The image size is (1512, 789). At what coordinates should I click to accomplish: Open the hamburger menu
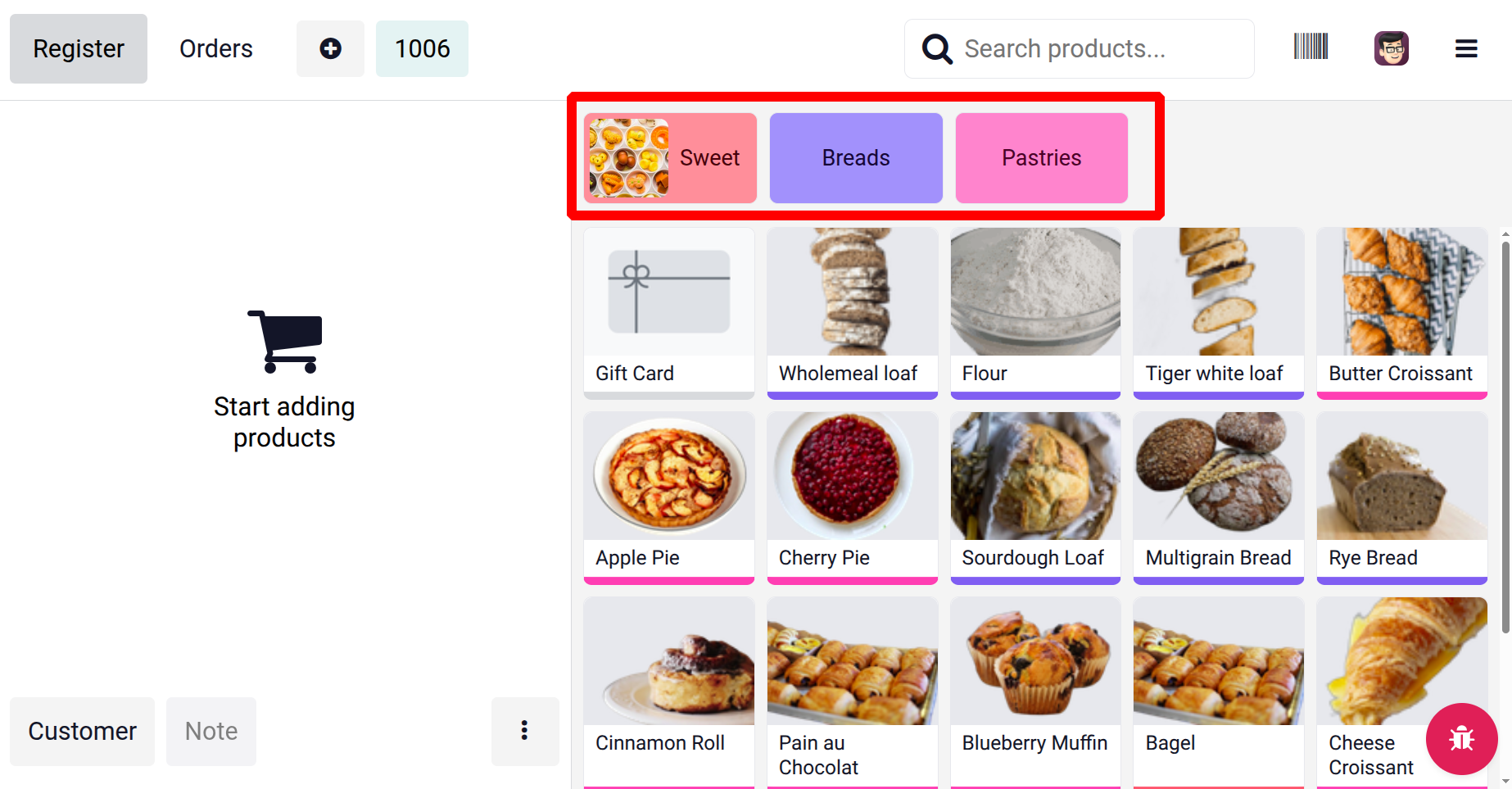point(1466,49)
